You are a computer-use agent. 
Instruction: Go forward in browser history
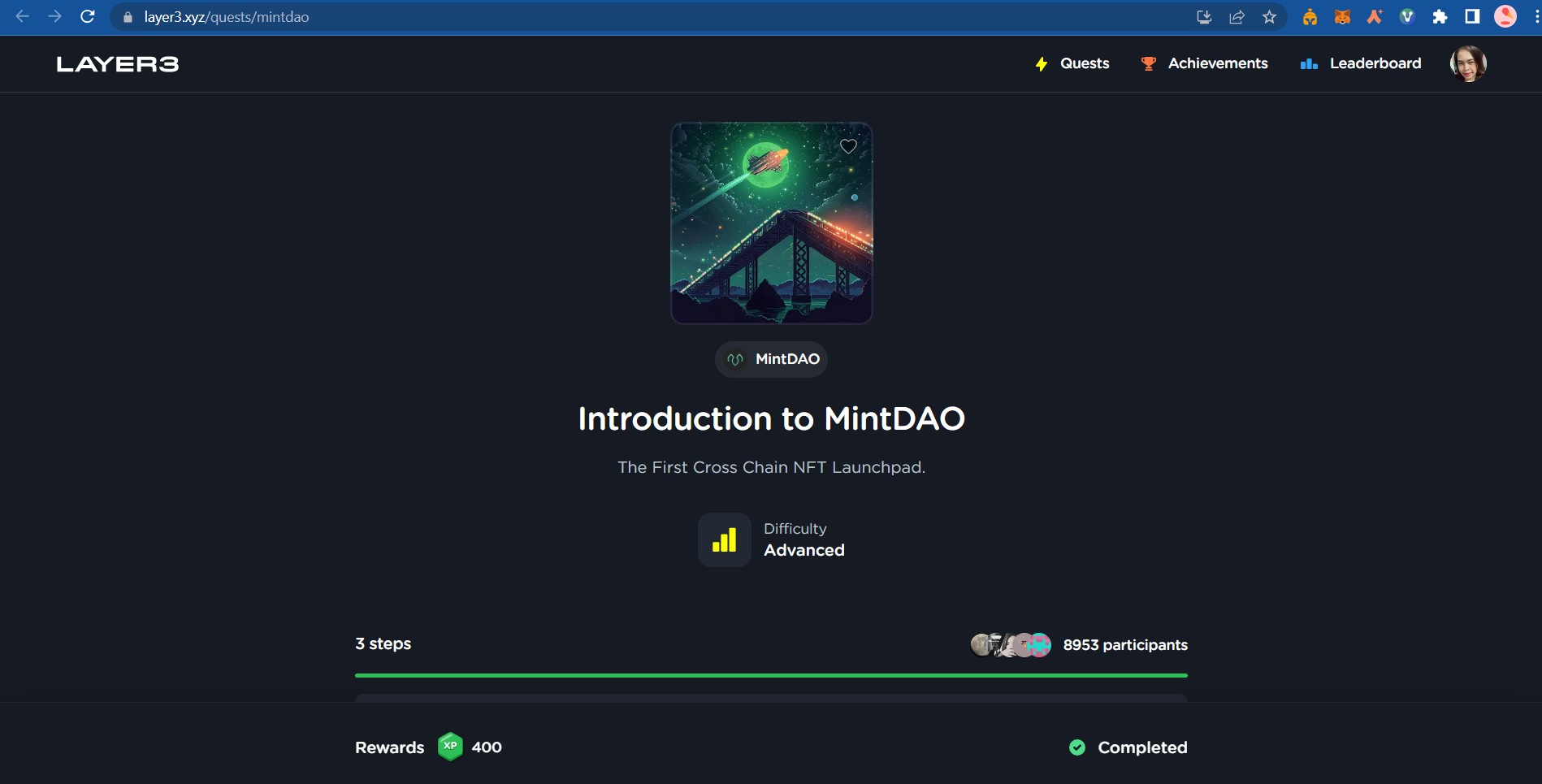pos(54,16)
